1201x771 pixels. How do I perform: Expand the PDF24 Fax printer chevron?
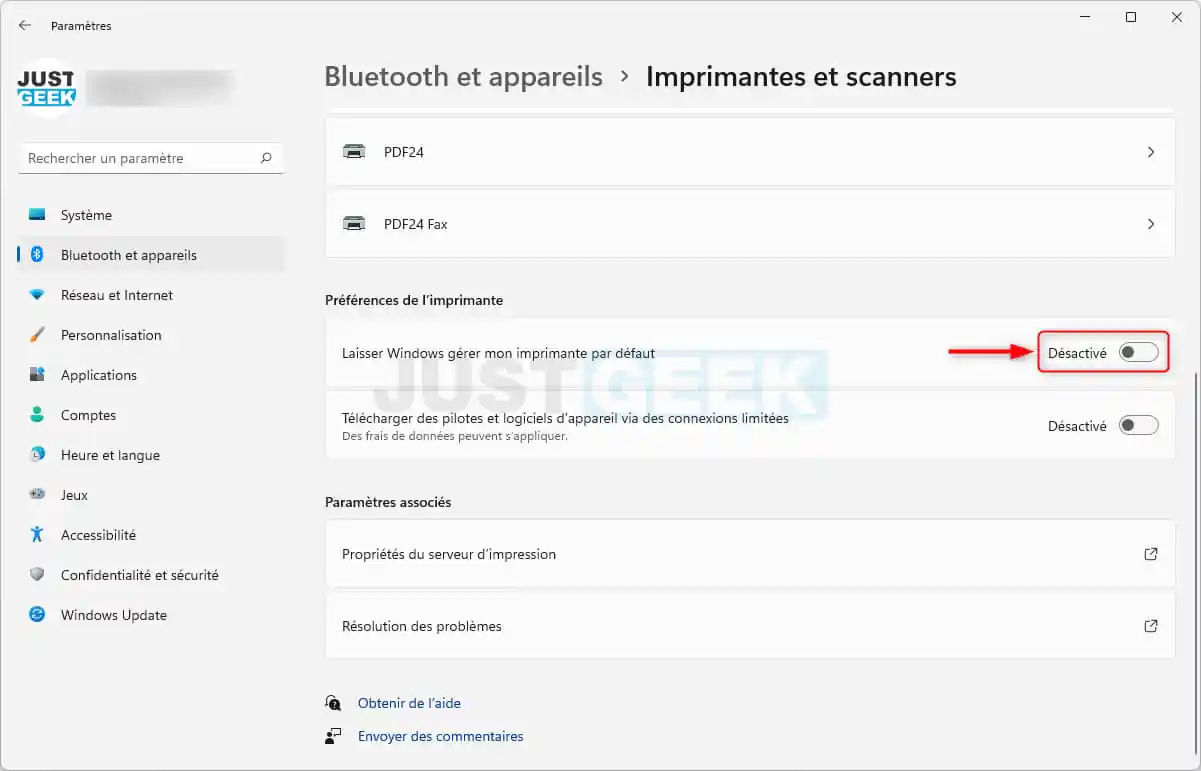tap(1151, 224)
